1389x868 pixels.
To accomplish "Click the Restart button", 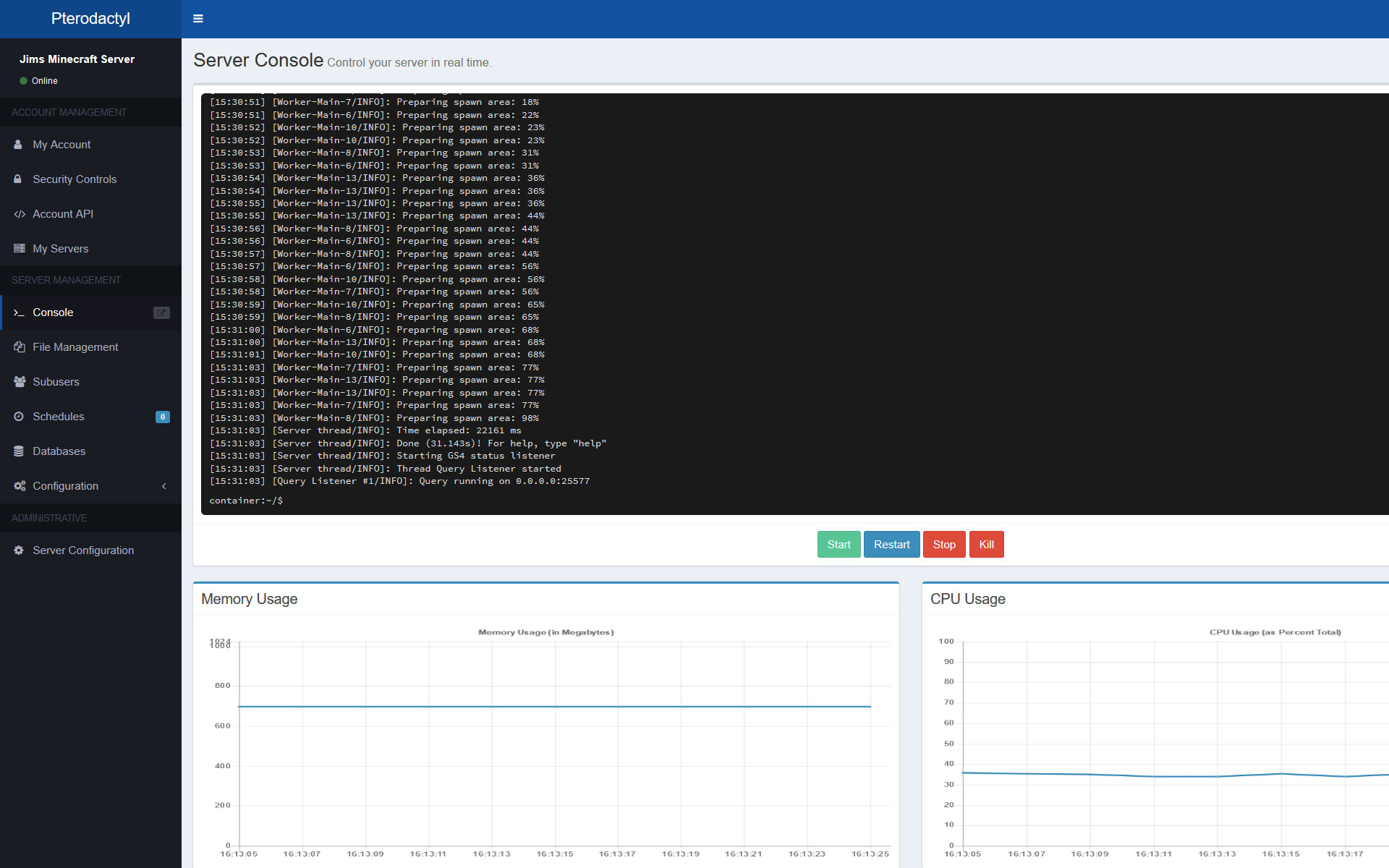I will coord(891,545).
